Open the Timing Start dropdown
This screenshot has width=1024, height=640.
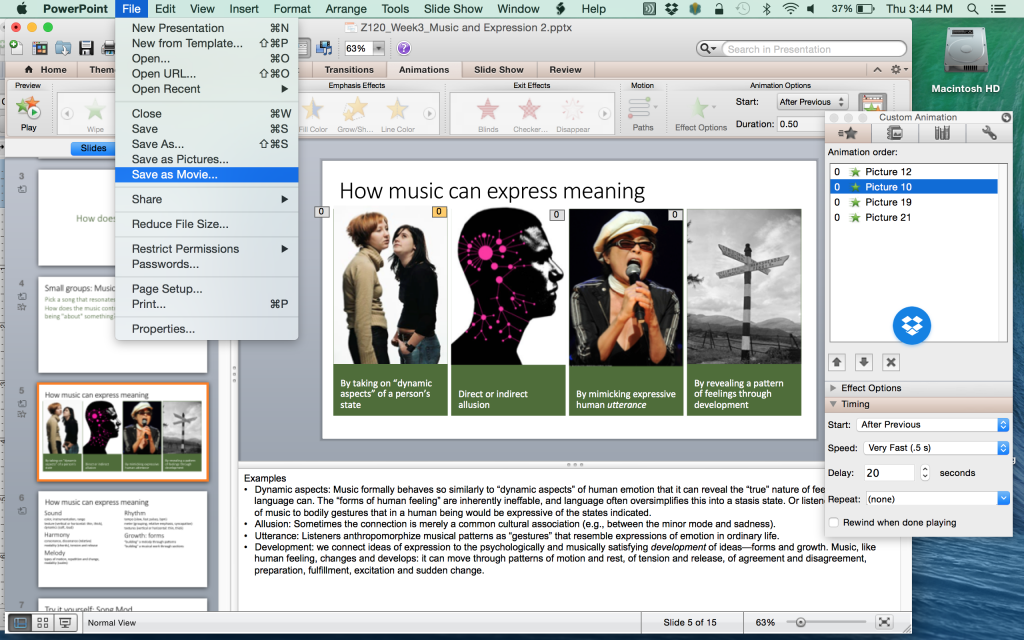click(x=933, y=424)
